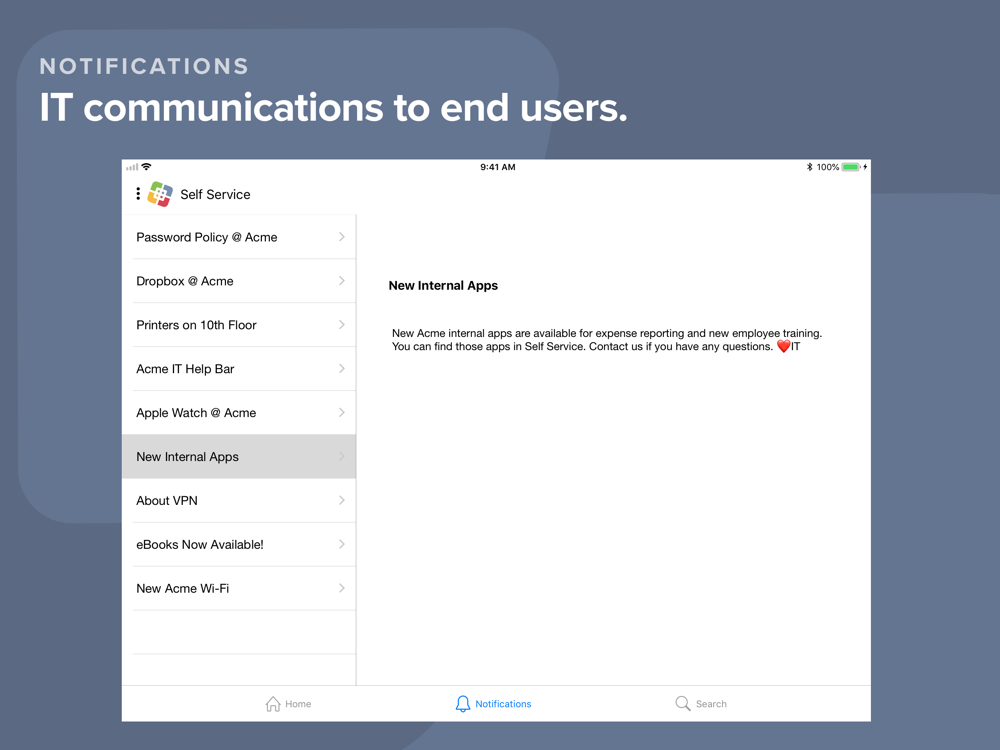Expand chevron on Dropbox @ Acme row
The width and height of the screenshot is (1000, 750).
342,281
